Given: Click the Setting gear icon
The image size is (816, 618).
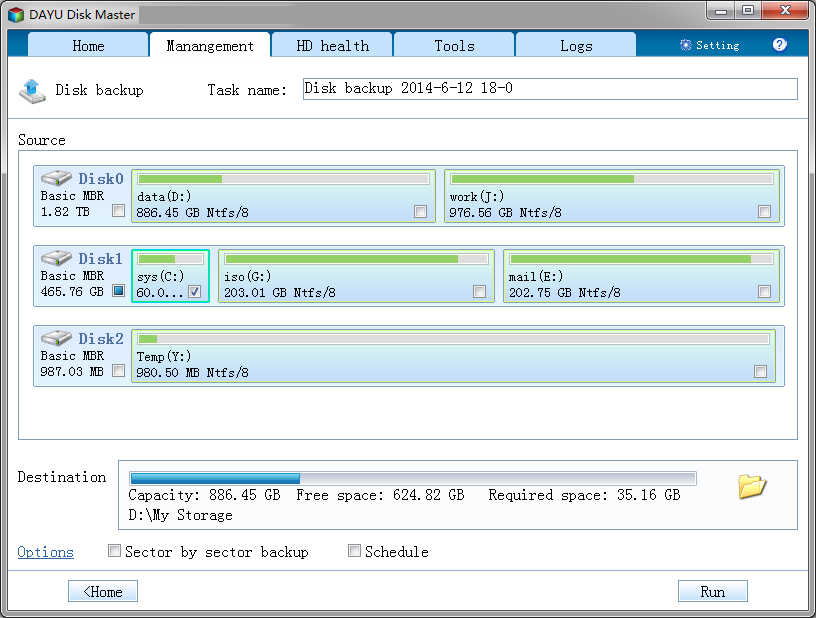Looking at the screenshot, I should coord(685,45).
